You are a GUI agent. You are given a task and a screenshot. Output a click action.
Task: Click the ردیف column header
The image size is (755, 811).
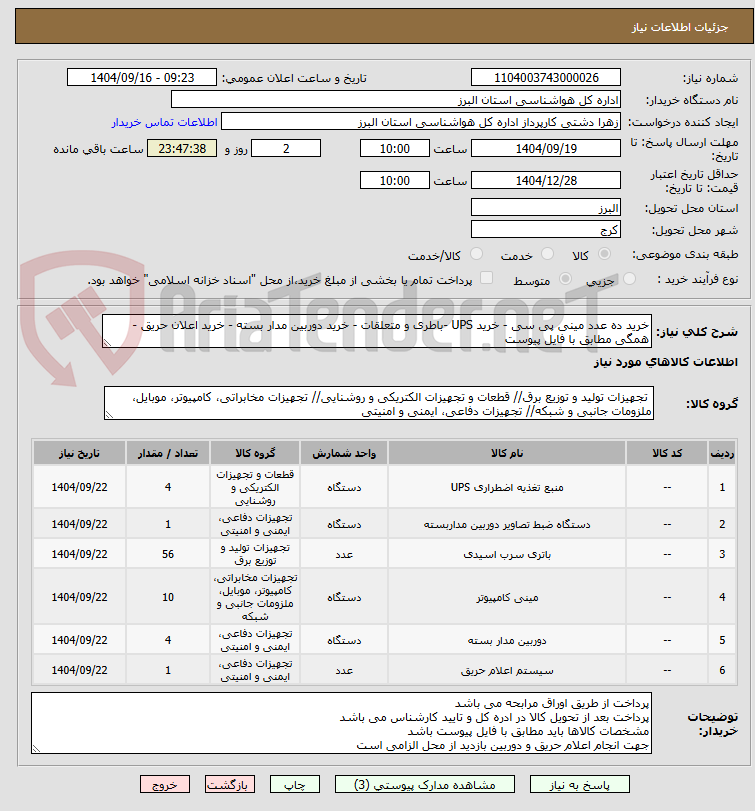click(x=722, y=453)
